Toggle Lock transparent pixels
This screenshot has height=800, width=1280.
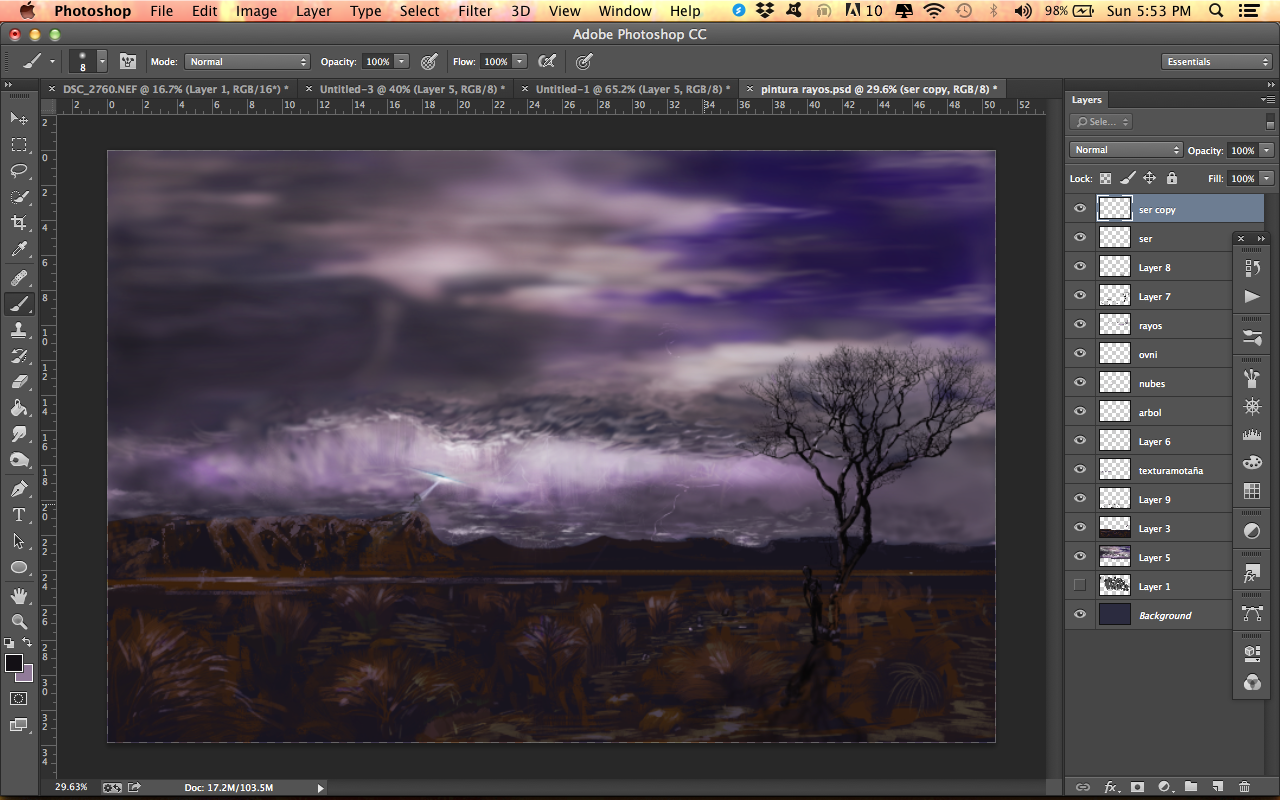tap(1106, 178)
